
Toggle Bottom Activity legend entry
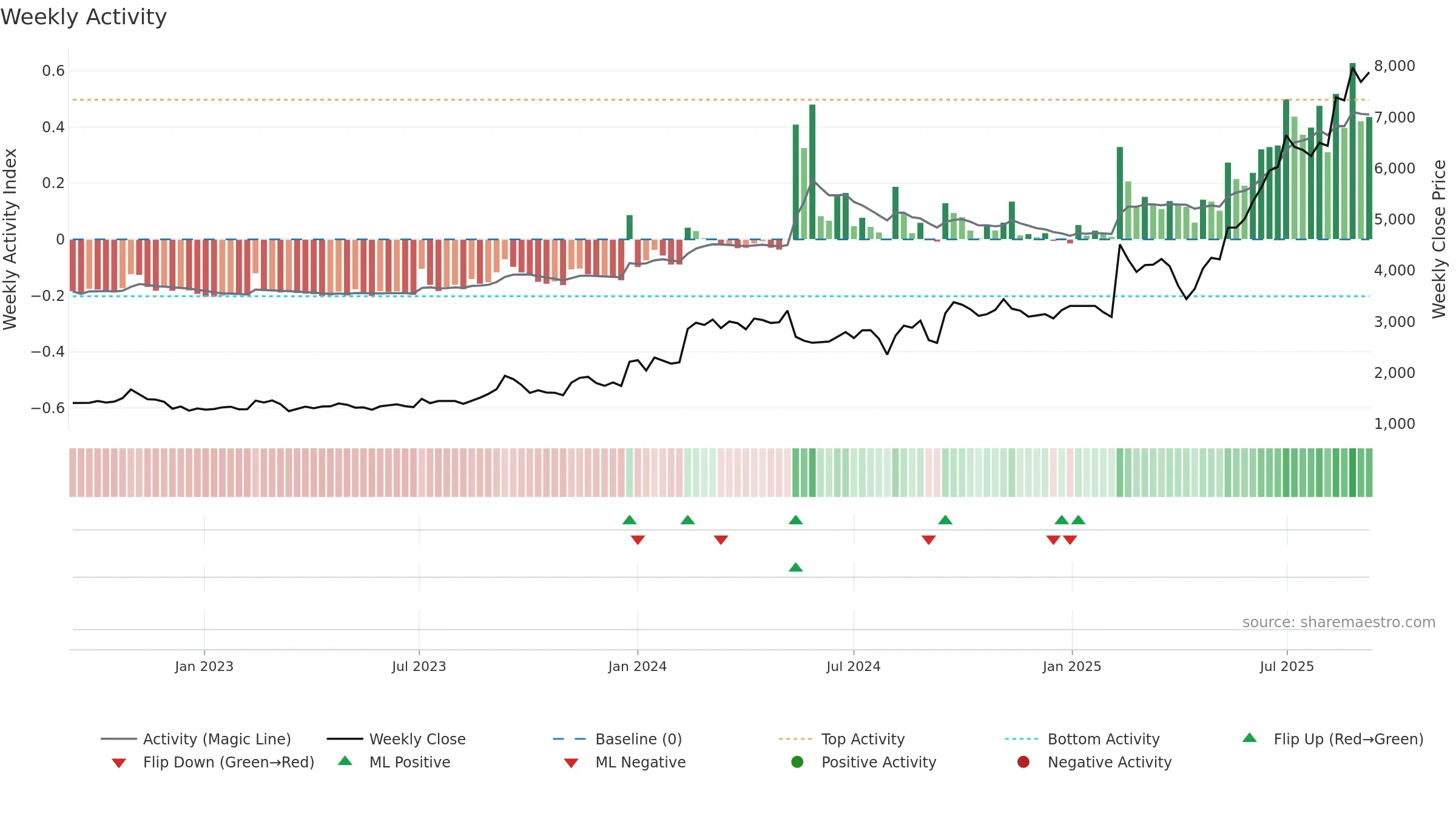(x=1082, y=739)
